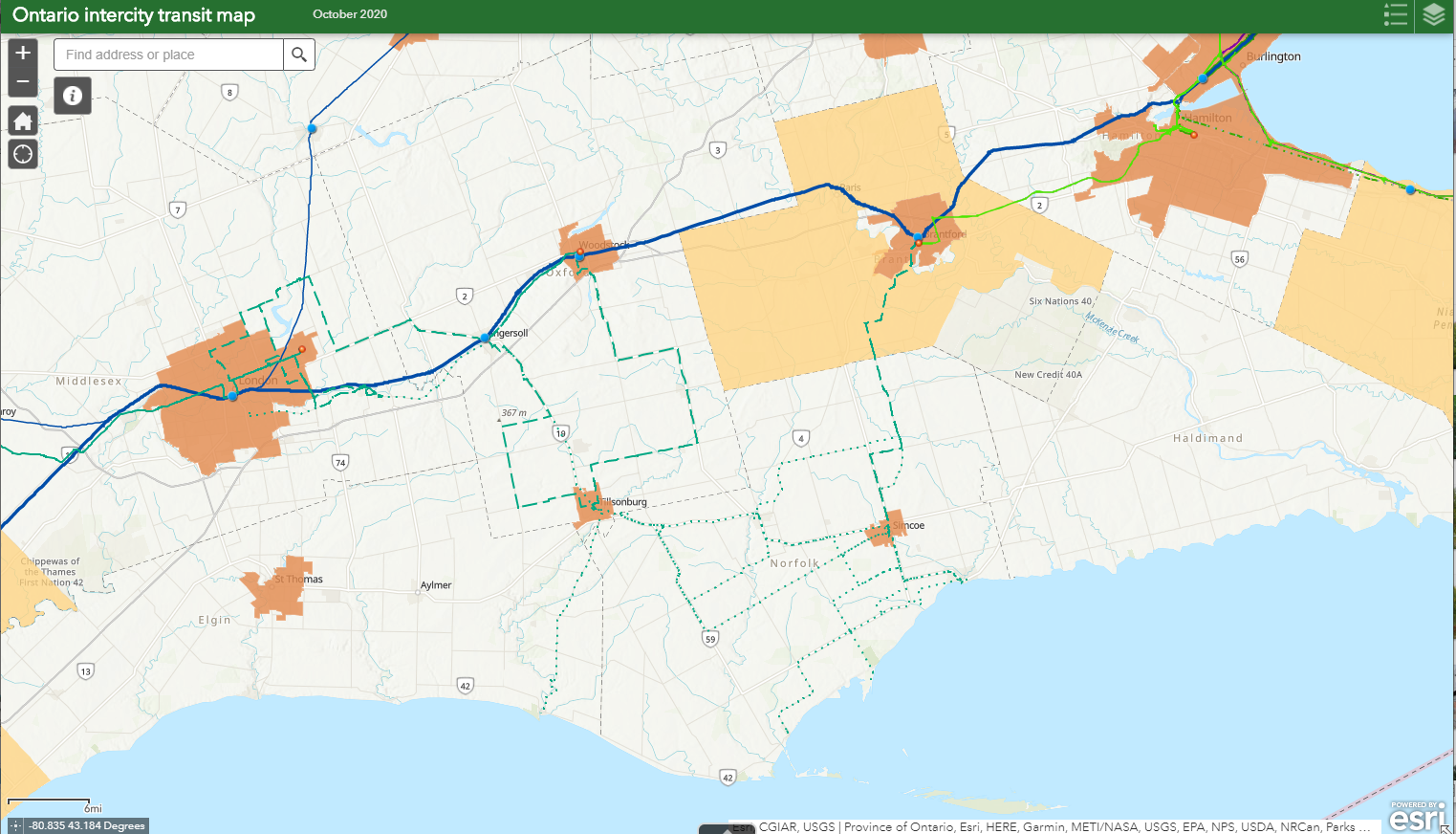1456x834 pixels.
Task: Click the Ontario intercity transit map title
Action: tap(134, 15)
